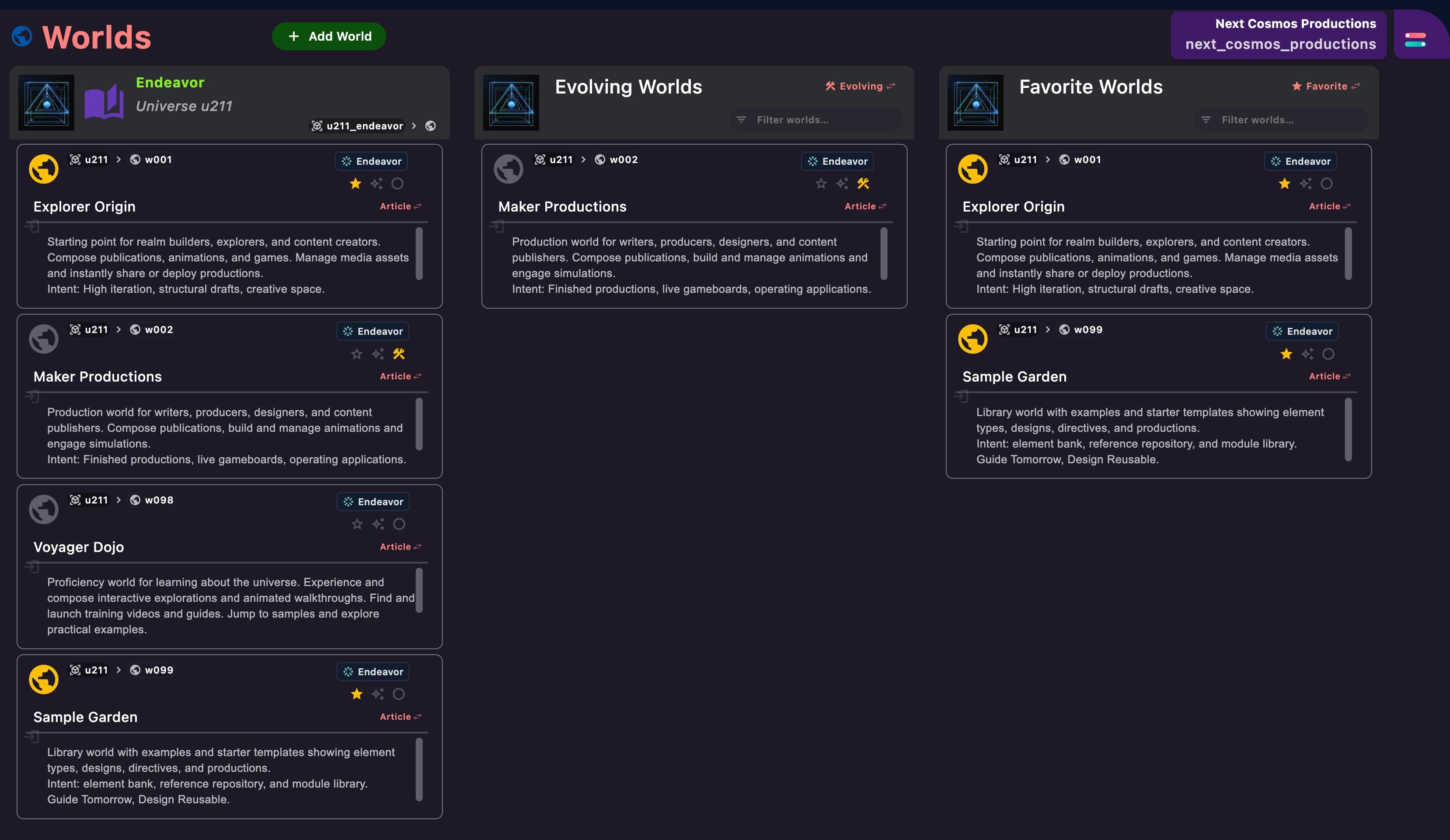Image resolution: width=1450 pixels, height=840 pixels.
Task: Toggle favorite star on Voyager Dojo card
Action: coord(357,524)
